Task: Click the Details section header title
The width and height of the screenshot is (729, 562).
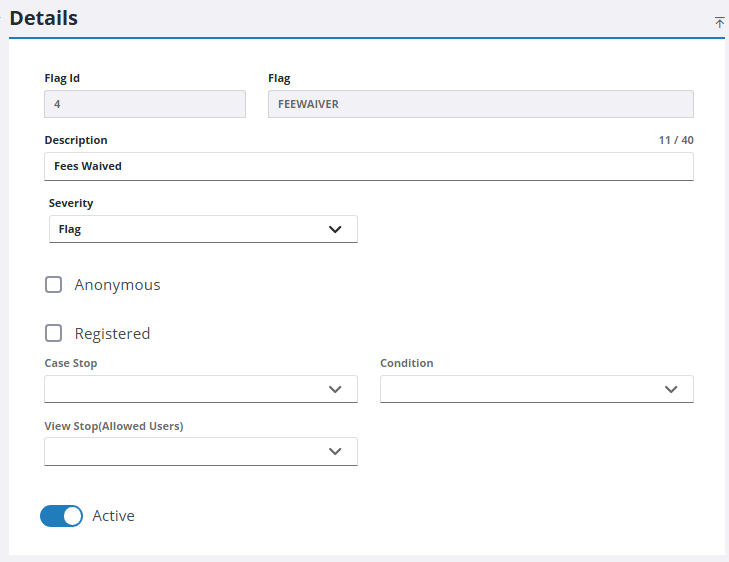Action: [x=44, y=18]
